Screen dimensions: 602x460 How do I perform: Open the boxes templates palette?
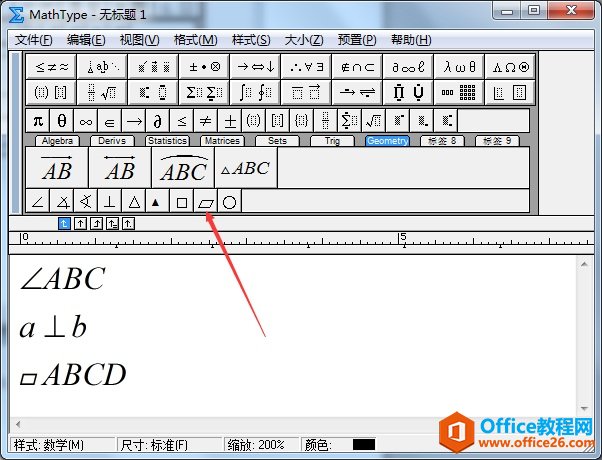510,92
